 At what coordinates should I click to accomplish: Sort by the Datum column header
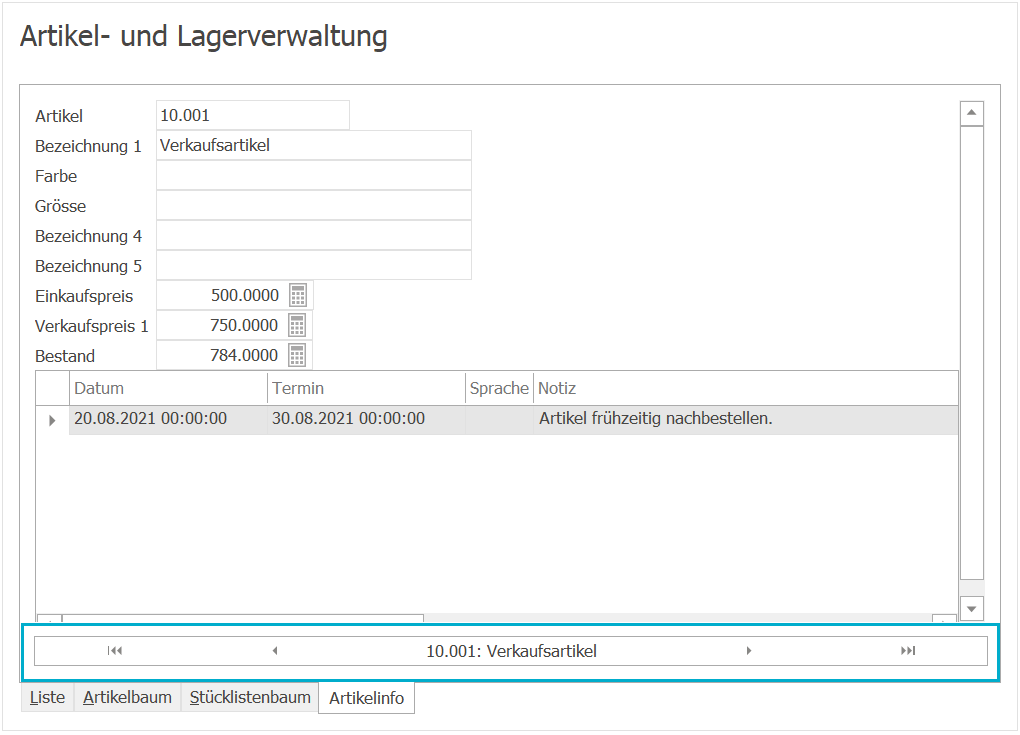[168, 388]
